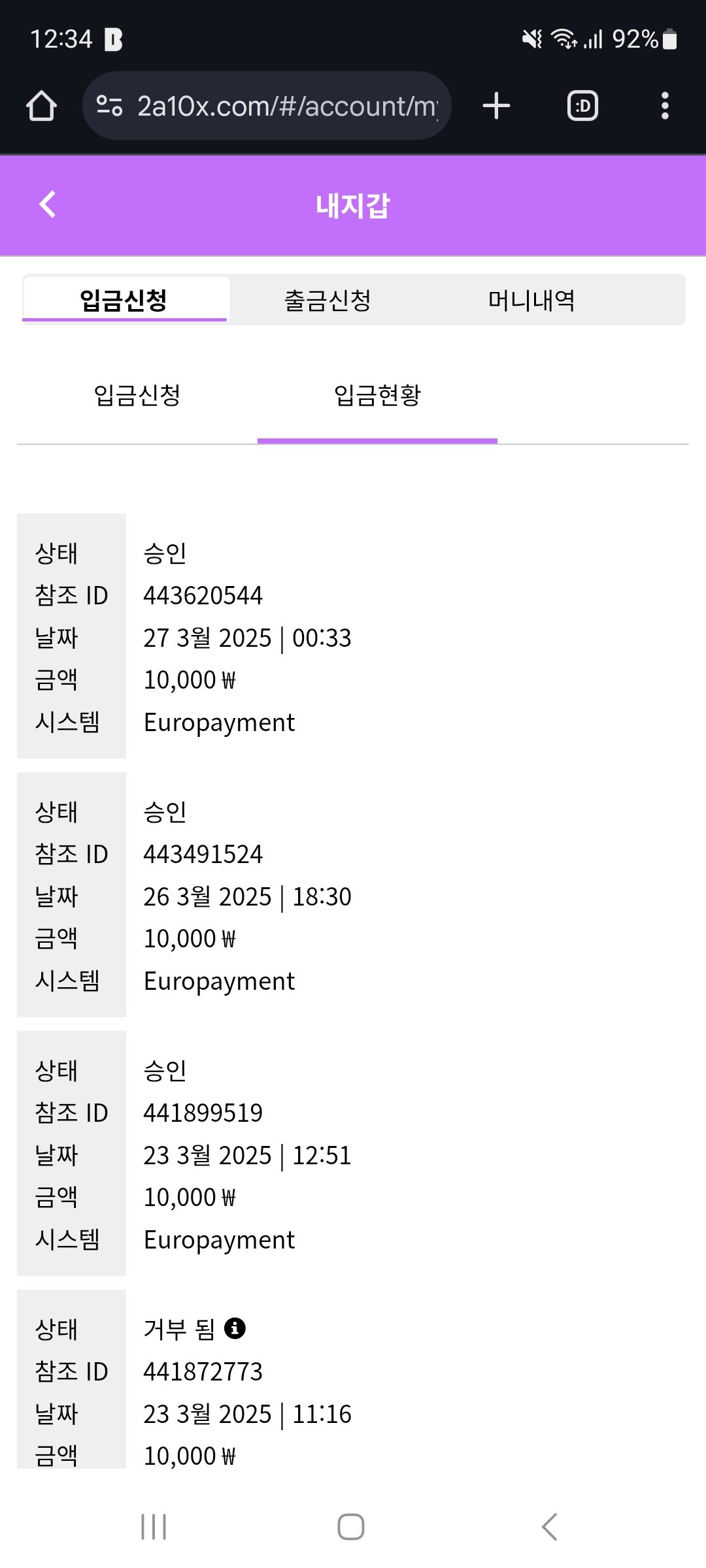This screenshot has height=1568, width=706.
Task: Go back with the 내지갑 header arrow
Action: 48,204
